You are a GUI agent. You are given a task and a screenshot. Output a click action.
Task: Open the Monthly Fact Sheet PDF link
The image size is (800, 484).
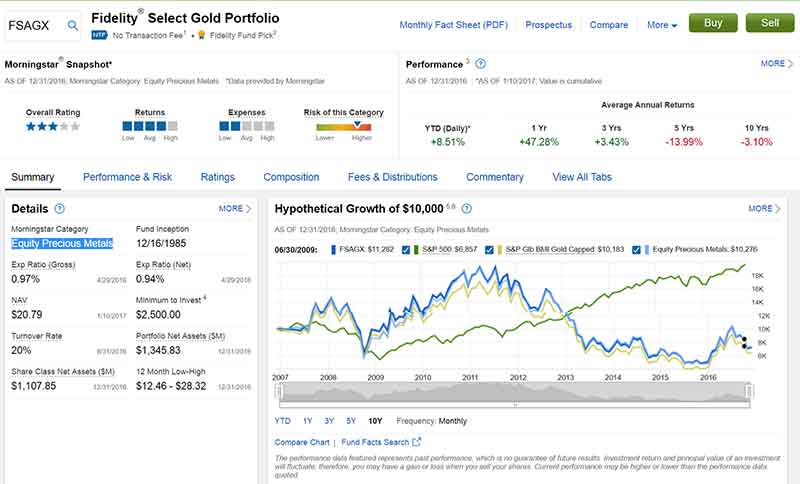point(454,25)
